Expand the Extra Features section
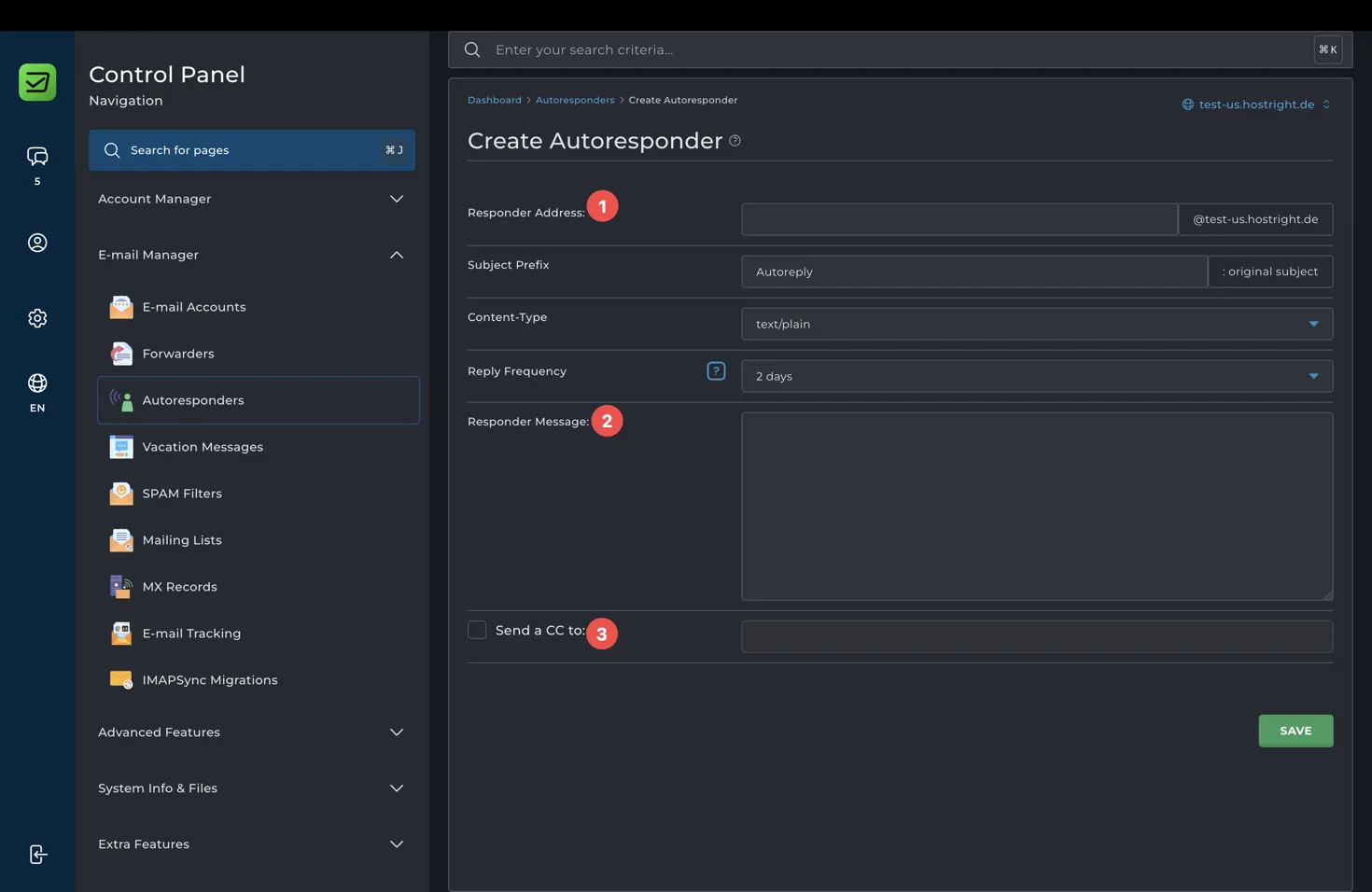Image resolution: width=1372 pixels, height=892 pixels. 251,844
